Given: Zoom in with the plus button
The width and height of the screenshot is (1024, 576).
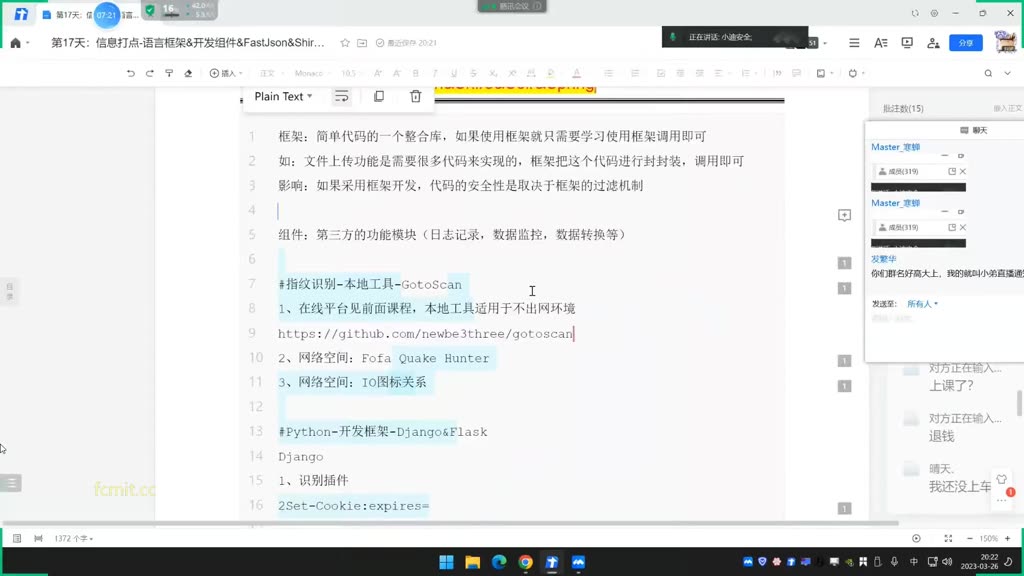Looking at the screenshot, I should [1008, 538].
